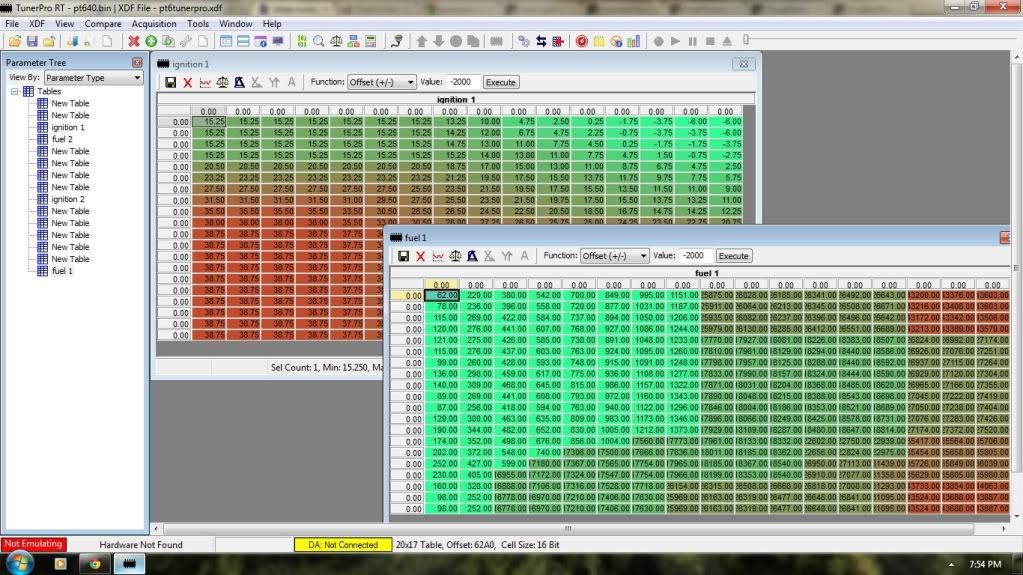Click the open bin file folder icon
The width and height of the screenshot is (1023, 575).
click(14, 41)
